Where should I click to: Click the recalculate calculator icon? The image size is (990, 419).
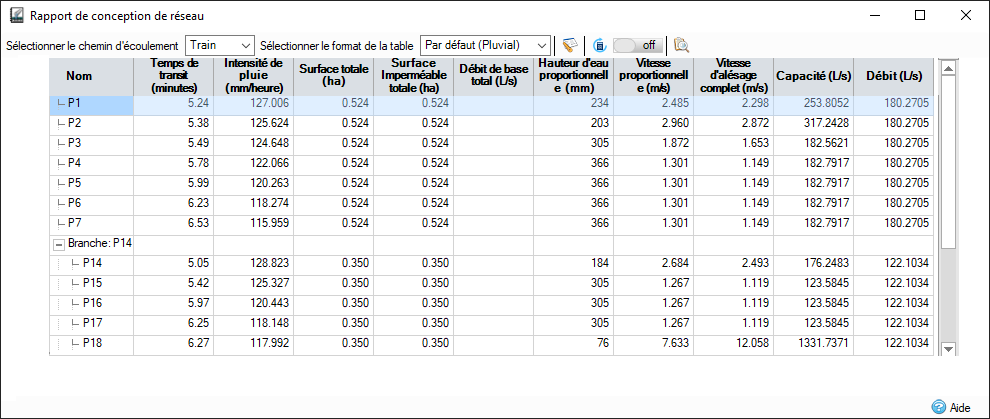click(x=600, y=45)
